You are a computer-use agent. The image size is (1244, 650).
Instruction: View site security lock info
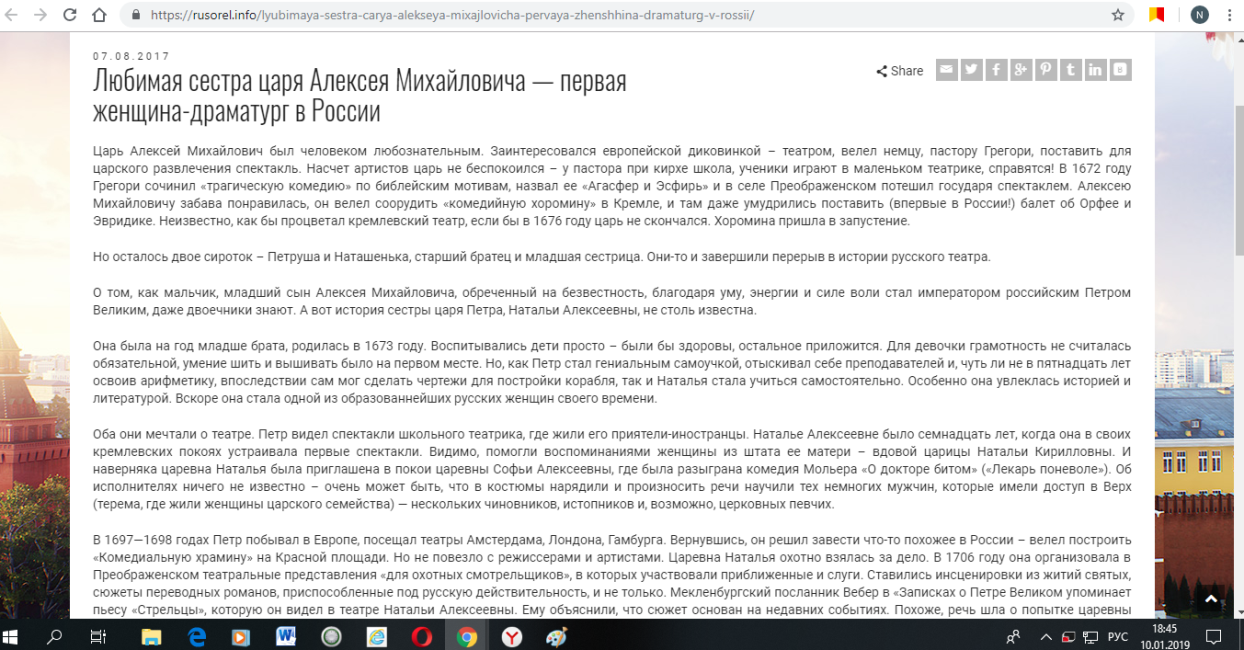[136, 15]
